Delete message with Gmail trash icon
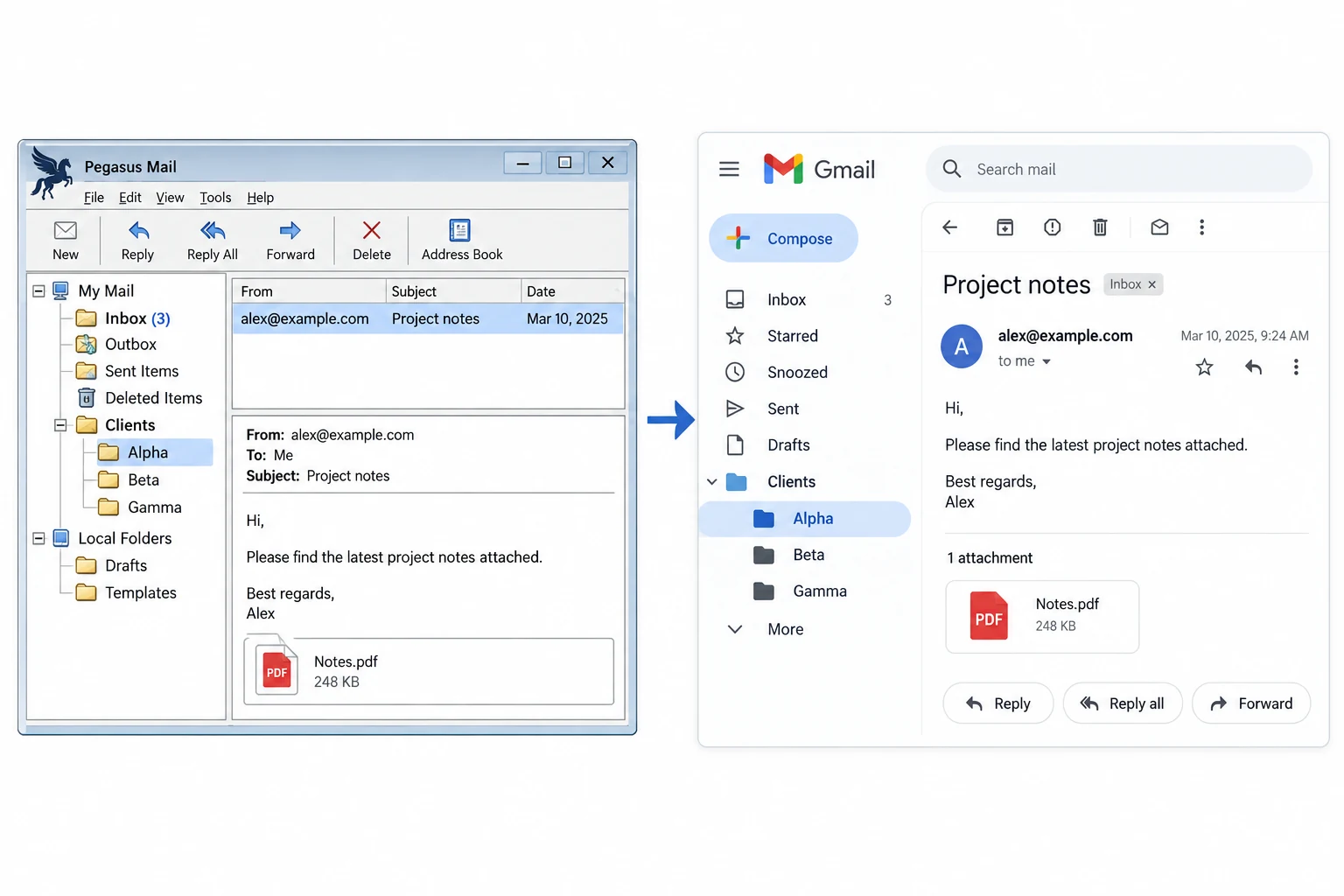 click(x=1100, y=227)
